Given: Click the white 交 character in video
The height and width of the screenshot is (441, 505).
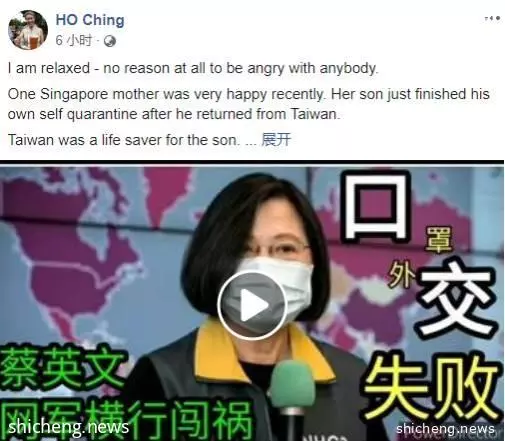Looking at the screenshot, I should [x=455, y=297].
